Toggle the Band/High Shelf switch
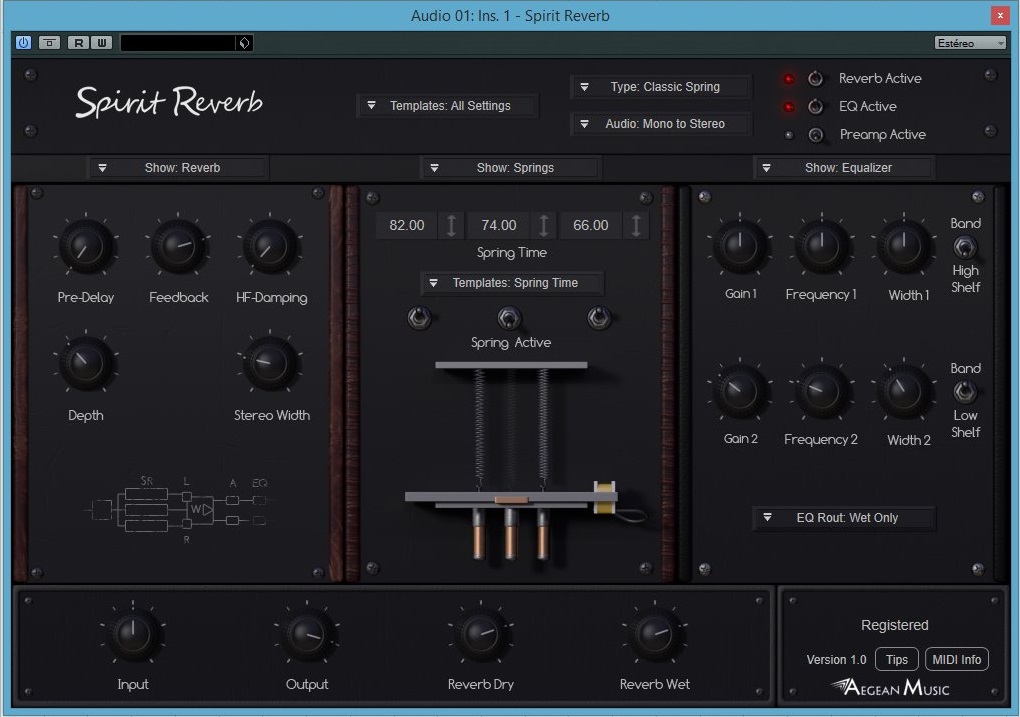The height and width of the screenshot is (717, 1020). tap(965, 247)
